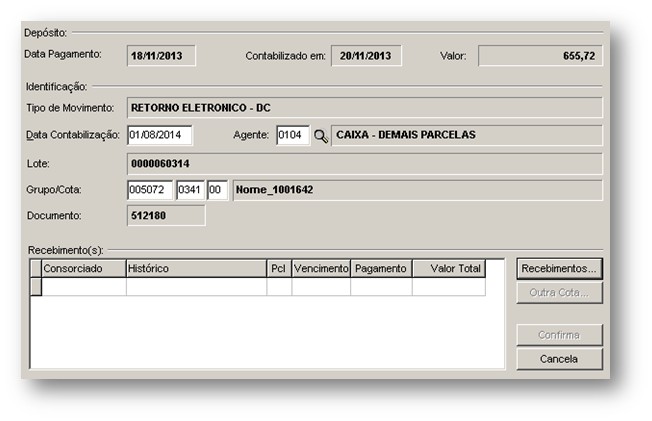Click the name field Nome_1001642

(417, 190)
